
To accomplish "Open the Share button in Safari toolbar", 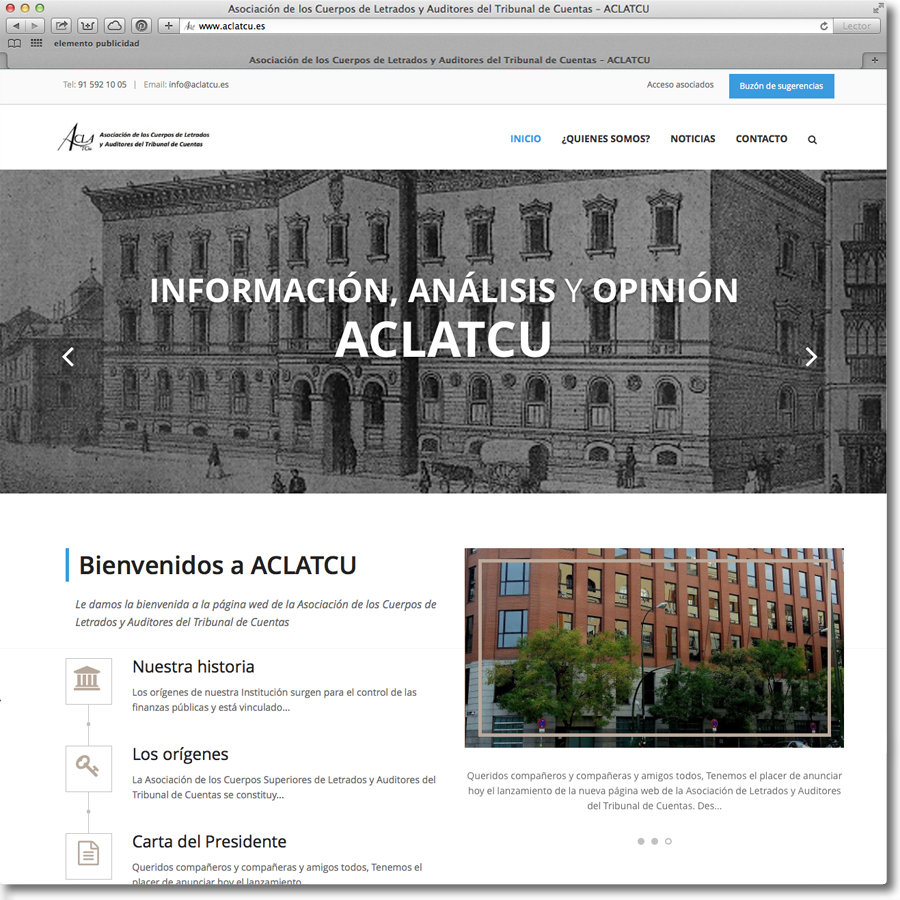I will (x=61, y=26).
